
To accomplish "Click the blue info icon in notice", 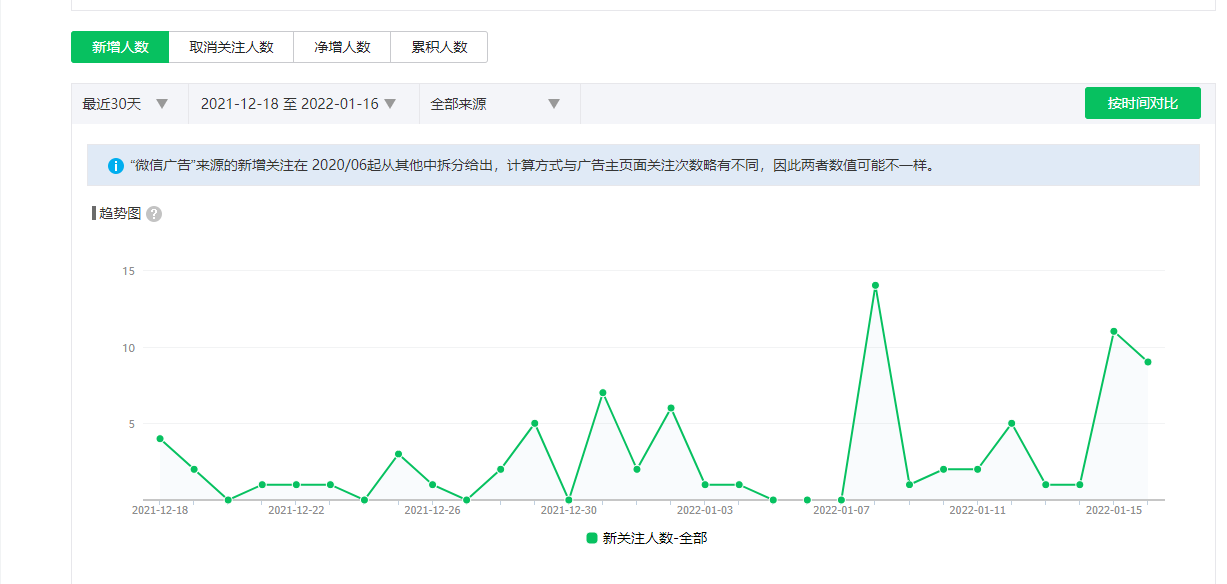I will (115, 166).
